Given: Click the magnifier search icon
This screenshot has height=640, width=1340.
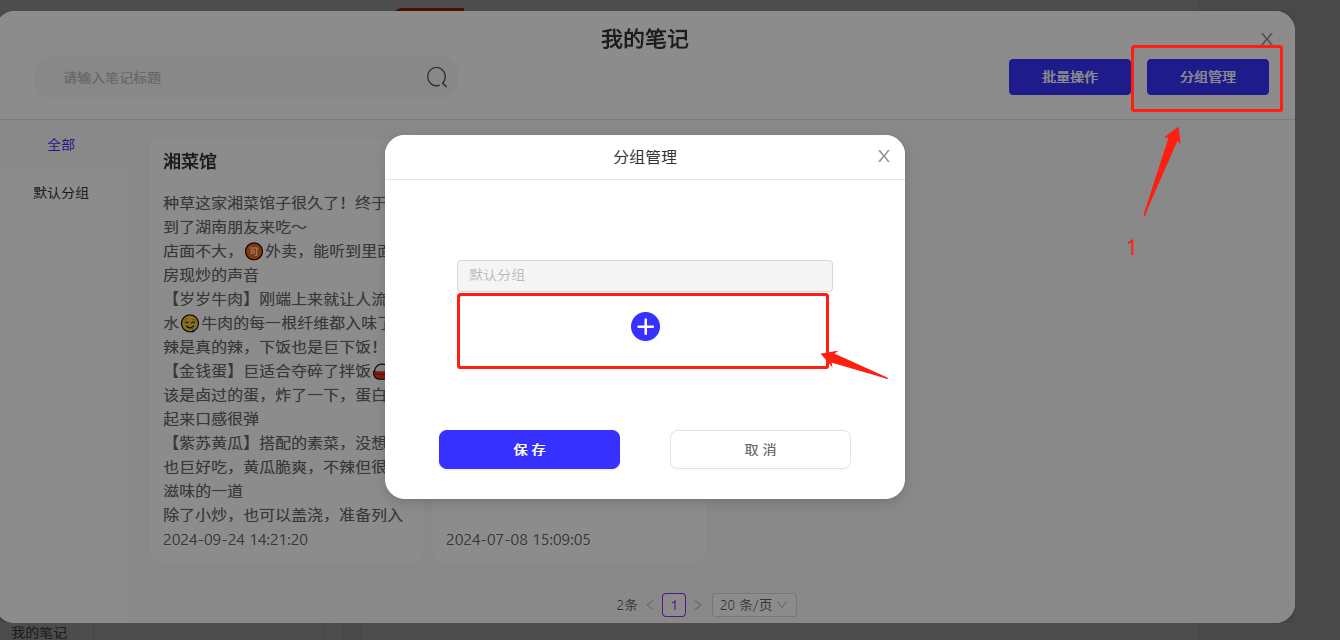Looking at the screenshot, I should [x=437, y=77].
